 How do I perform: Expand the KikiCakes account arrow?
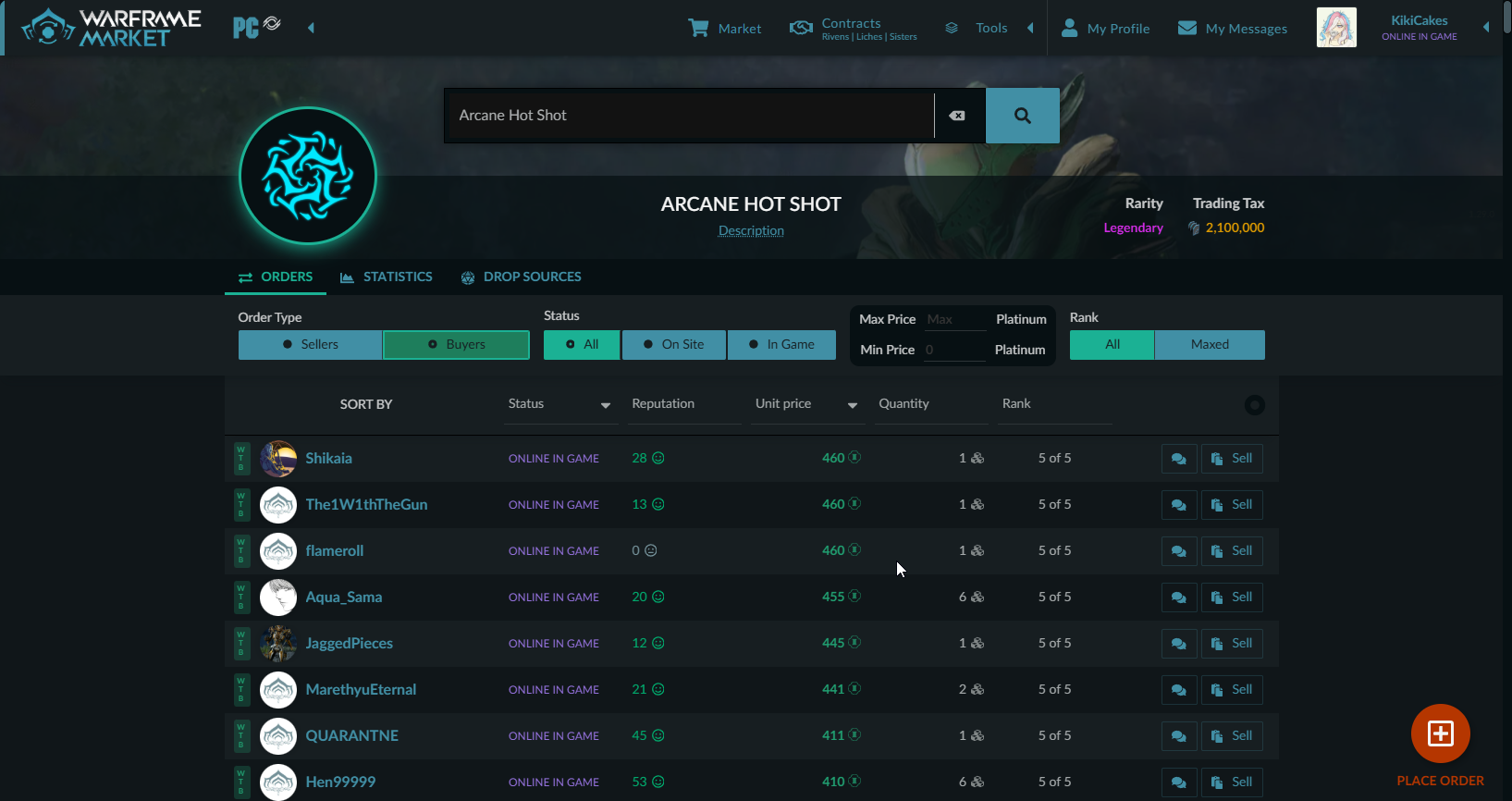click(1486, 28)
